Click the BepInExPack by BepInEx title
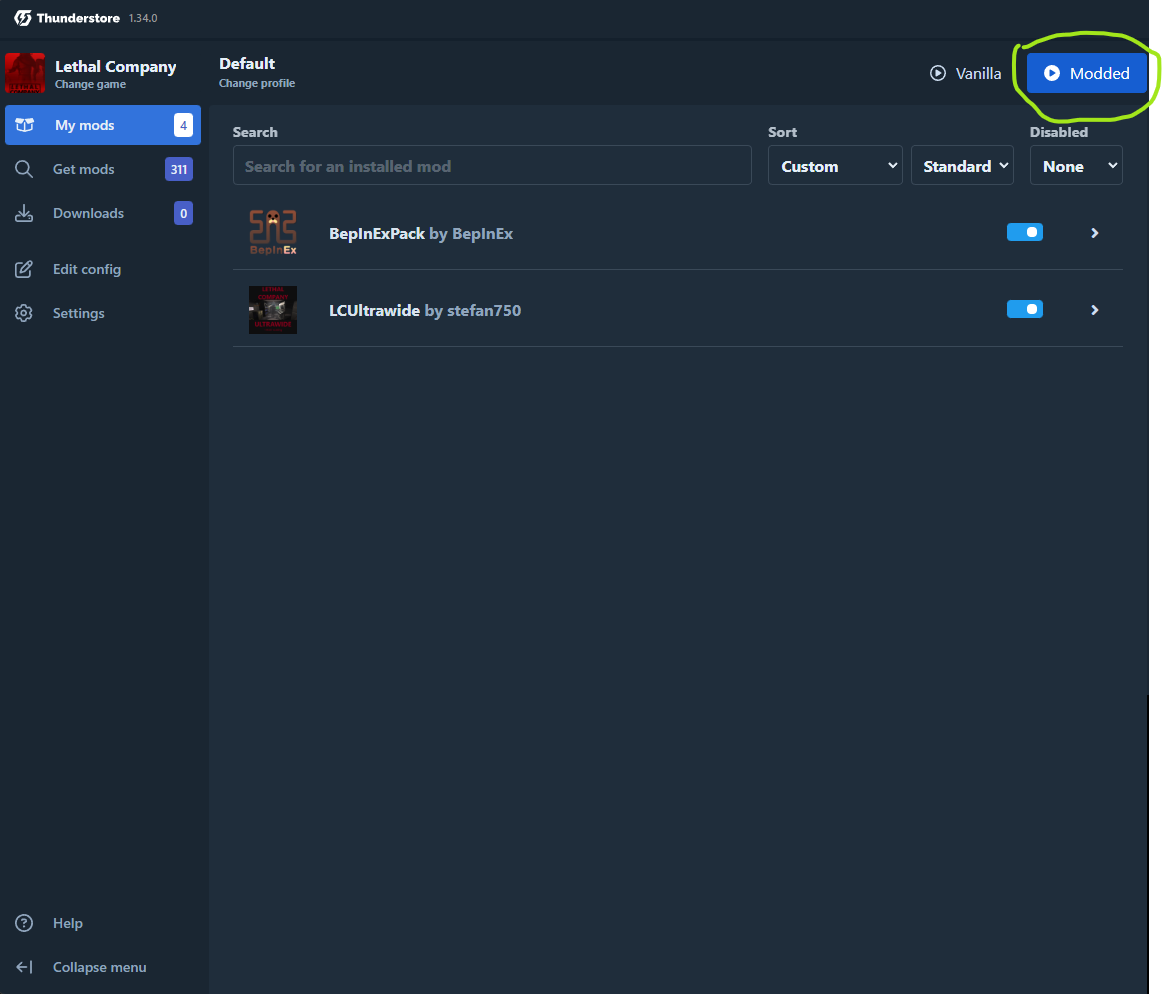This screenshot has width=1163, height=994. click(x=421, y=234)
